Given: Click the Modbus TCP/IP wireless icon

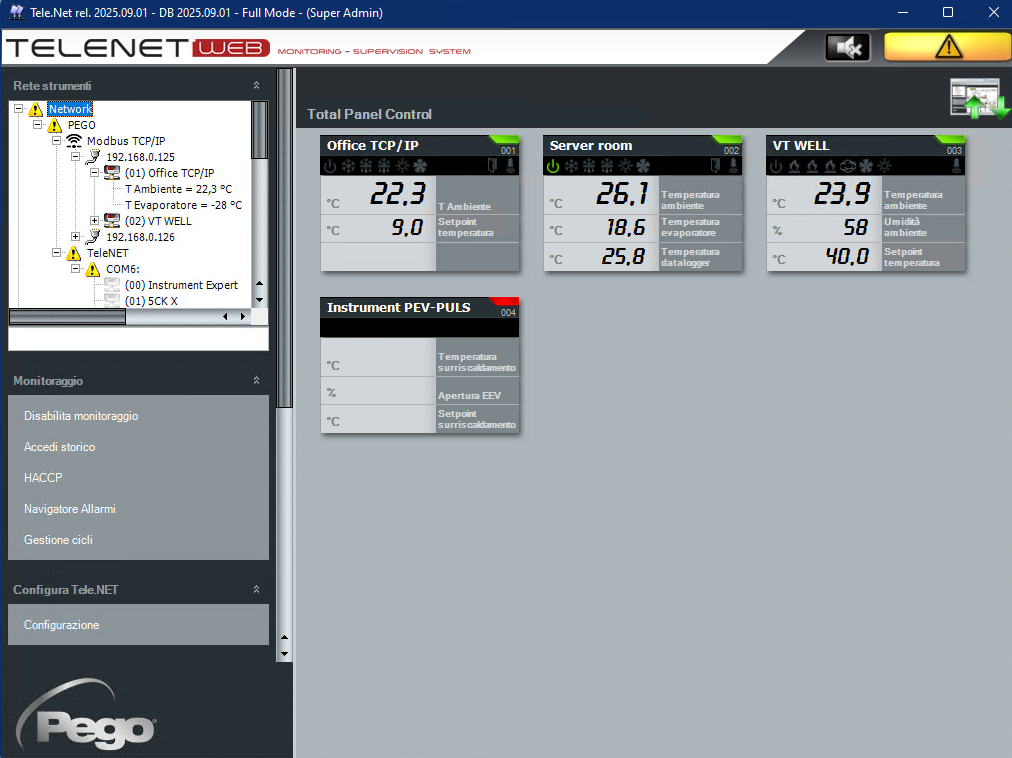Looking at the screenshot, I should click(74, 141).
